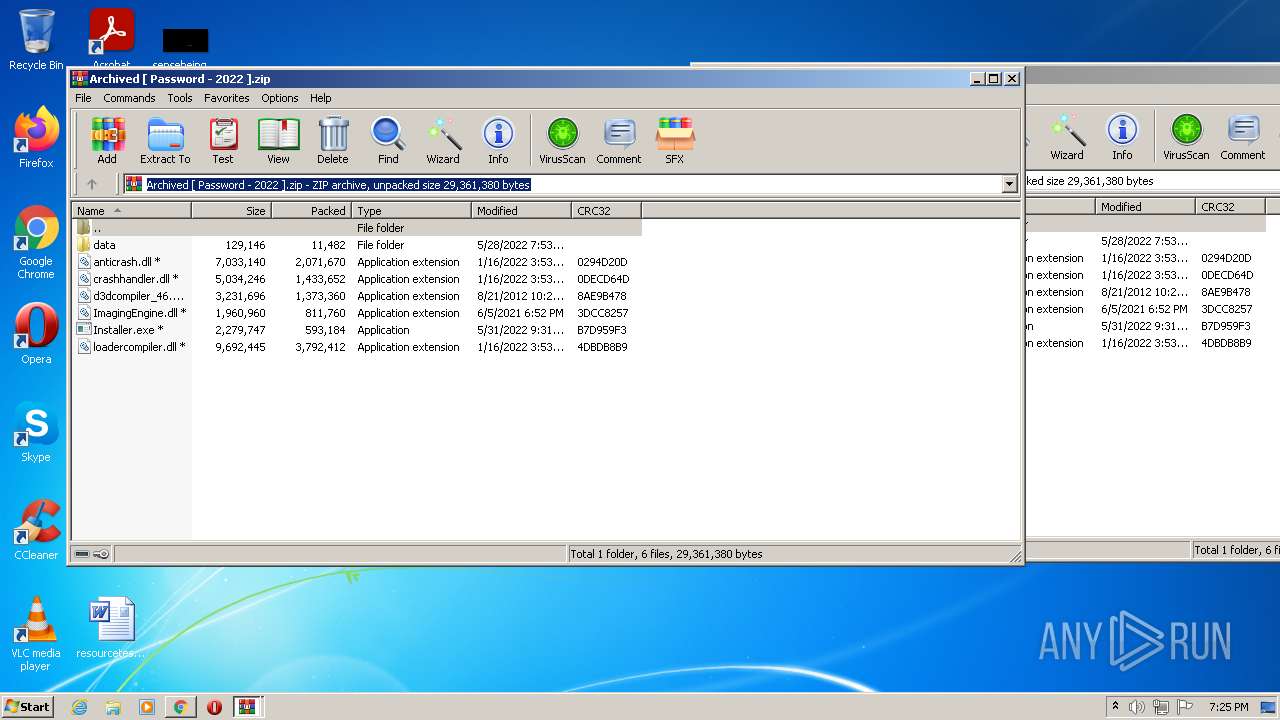Click Modified header in background WinRAR window
This screenshot has height=720, width=1280.
(1145, 206)
